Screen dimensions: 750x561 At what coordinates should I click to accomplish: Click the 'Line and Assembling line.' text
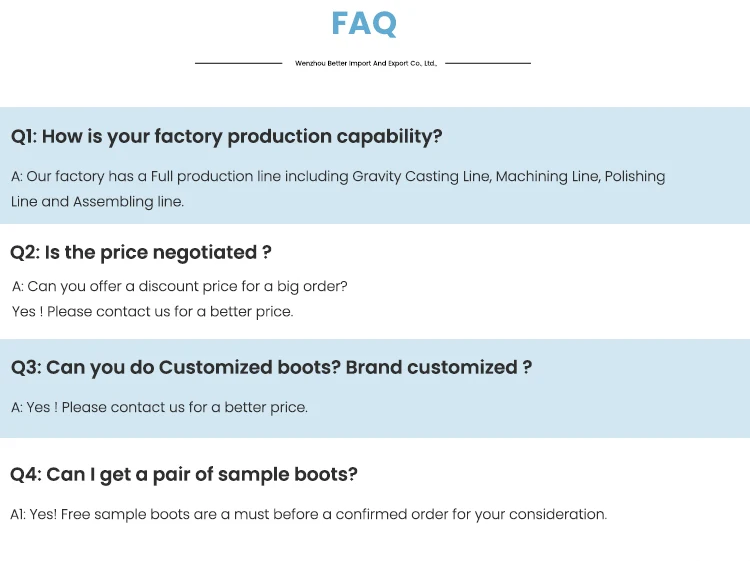97,201
